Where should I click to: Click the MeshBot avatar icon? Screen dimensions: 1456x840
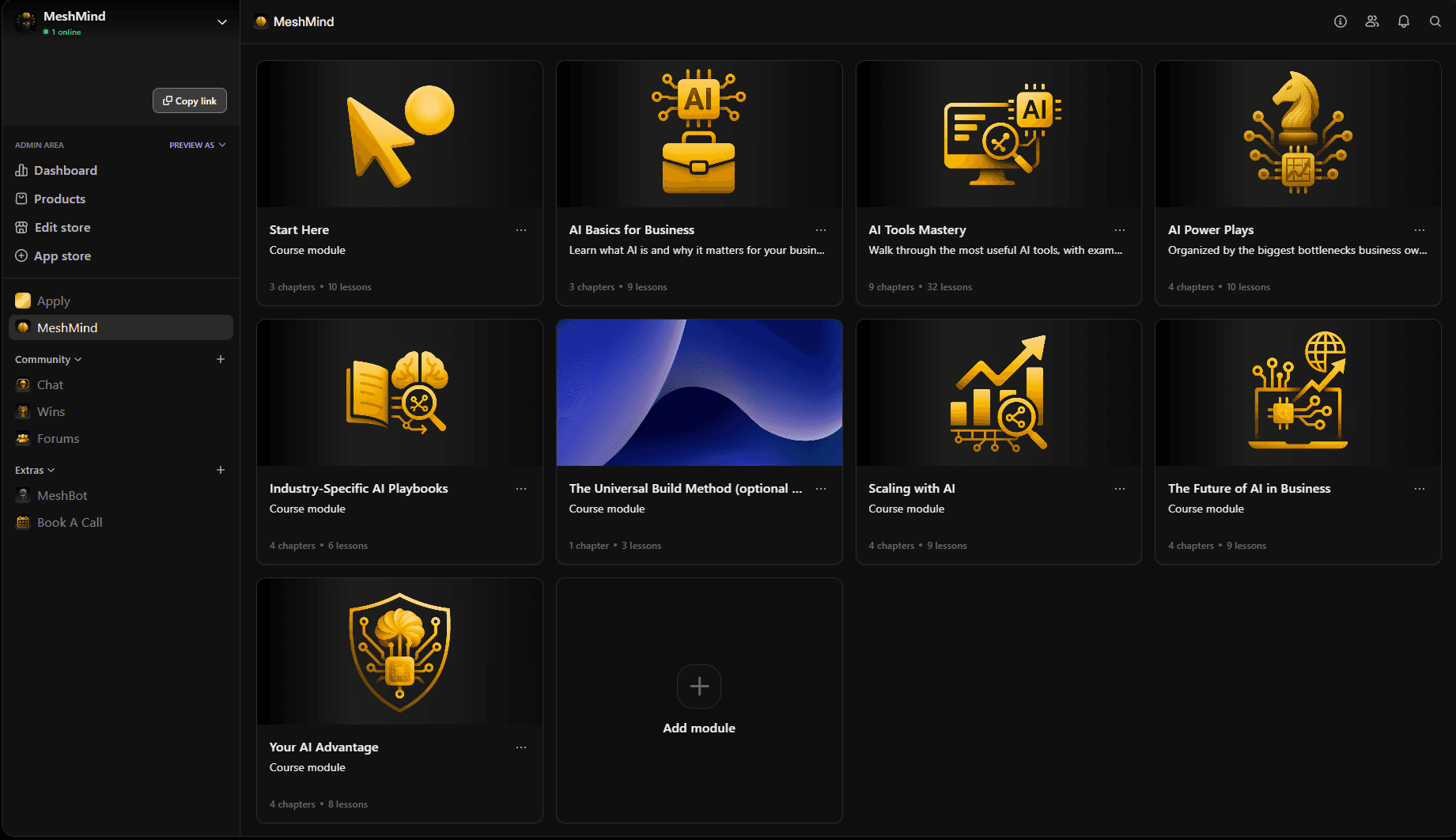(x=23, y=495)
